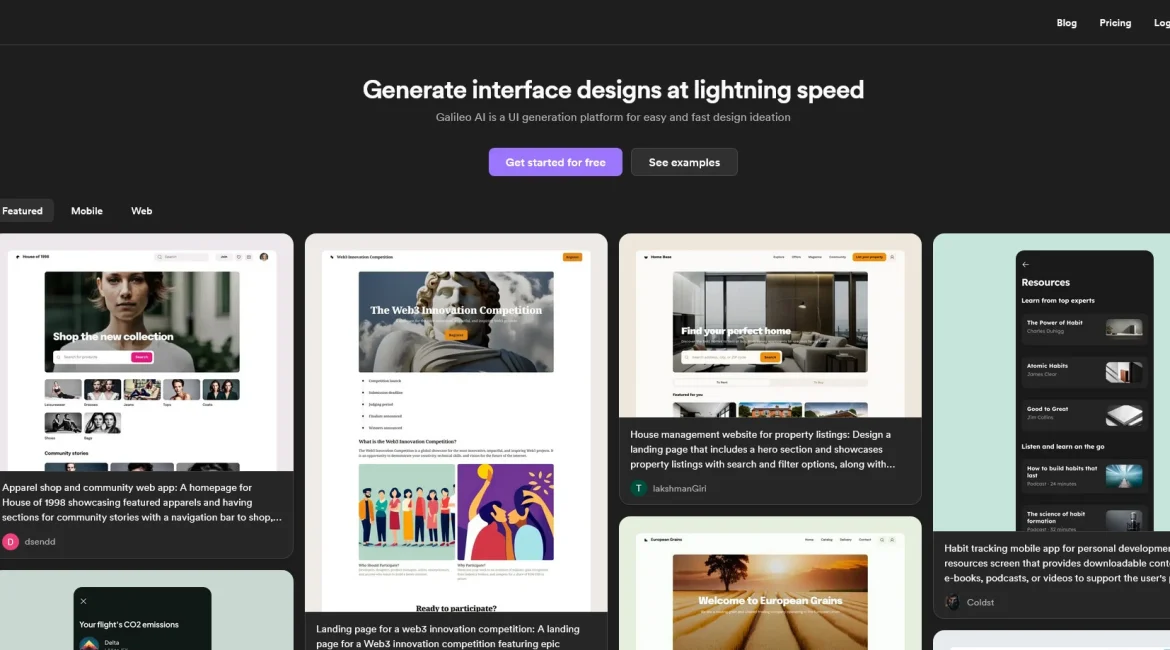Click the 'Apparel shop and community web app' description
This screenshot has width=1170, height=650.
coord(143,502)
